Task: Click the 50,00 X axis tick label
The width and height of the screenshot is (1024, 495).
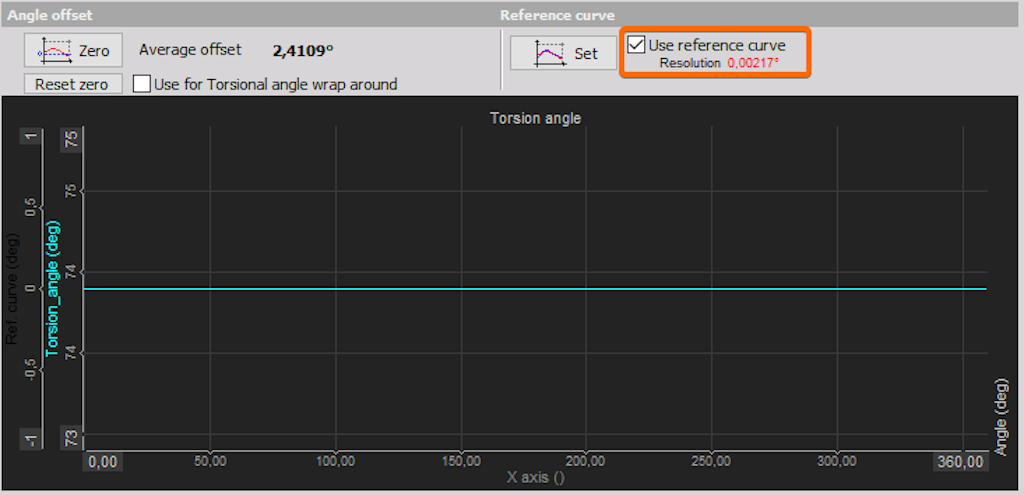Action: pos(210,462)
